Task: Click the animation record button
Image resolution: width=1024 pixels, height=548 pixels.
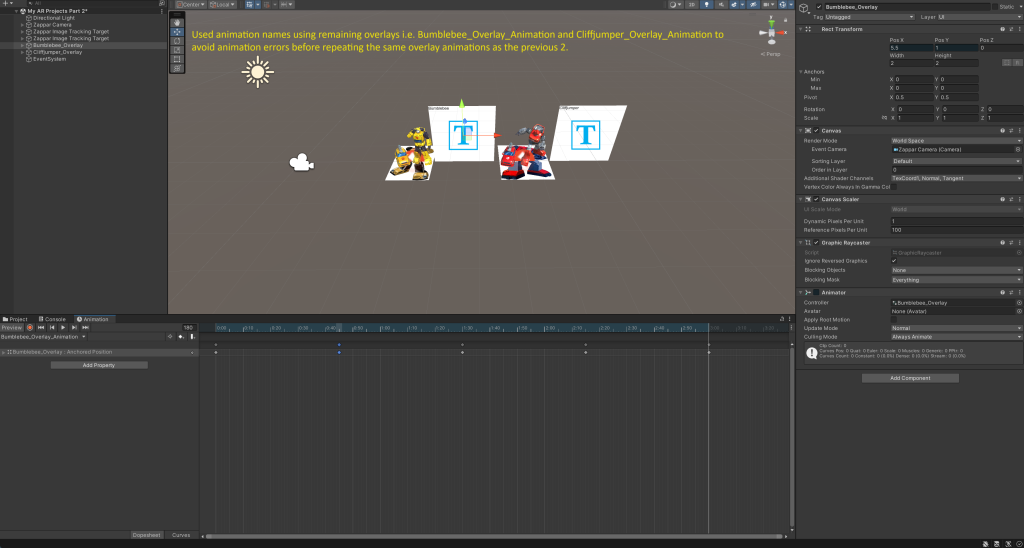Action: [x=29, y=327]
